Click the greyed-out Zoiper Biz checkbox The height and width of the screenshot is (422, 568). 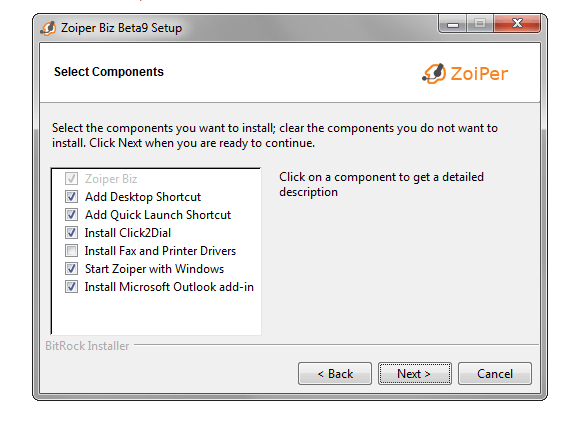click(71, 179)
